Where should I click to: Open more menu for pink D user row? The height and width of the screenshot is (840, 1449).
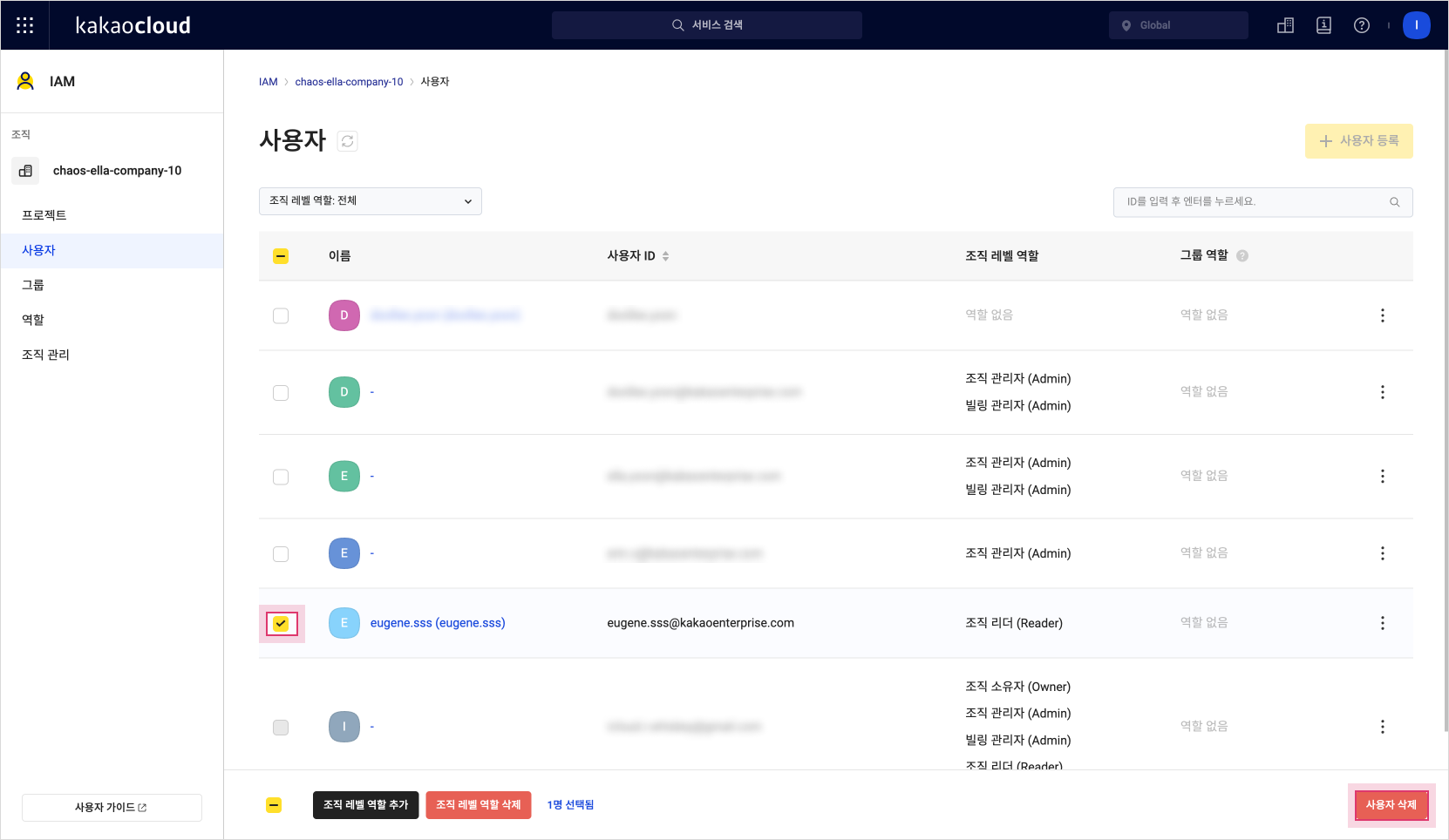[1383, 315]
